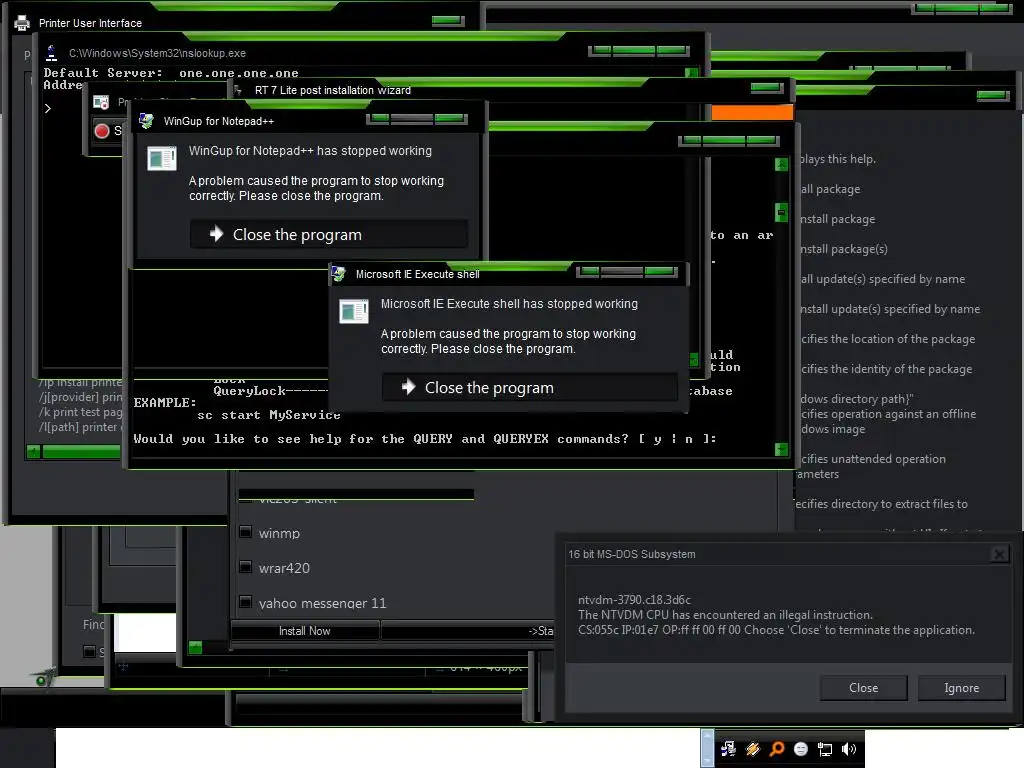
Task: Expand the hidden tray icons handle
Action: coord(707,748)
